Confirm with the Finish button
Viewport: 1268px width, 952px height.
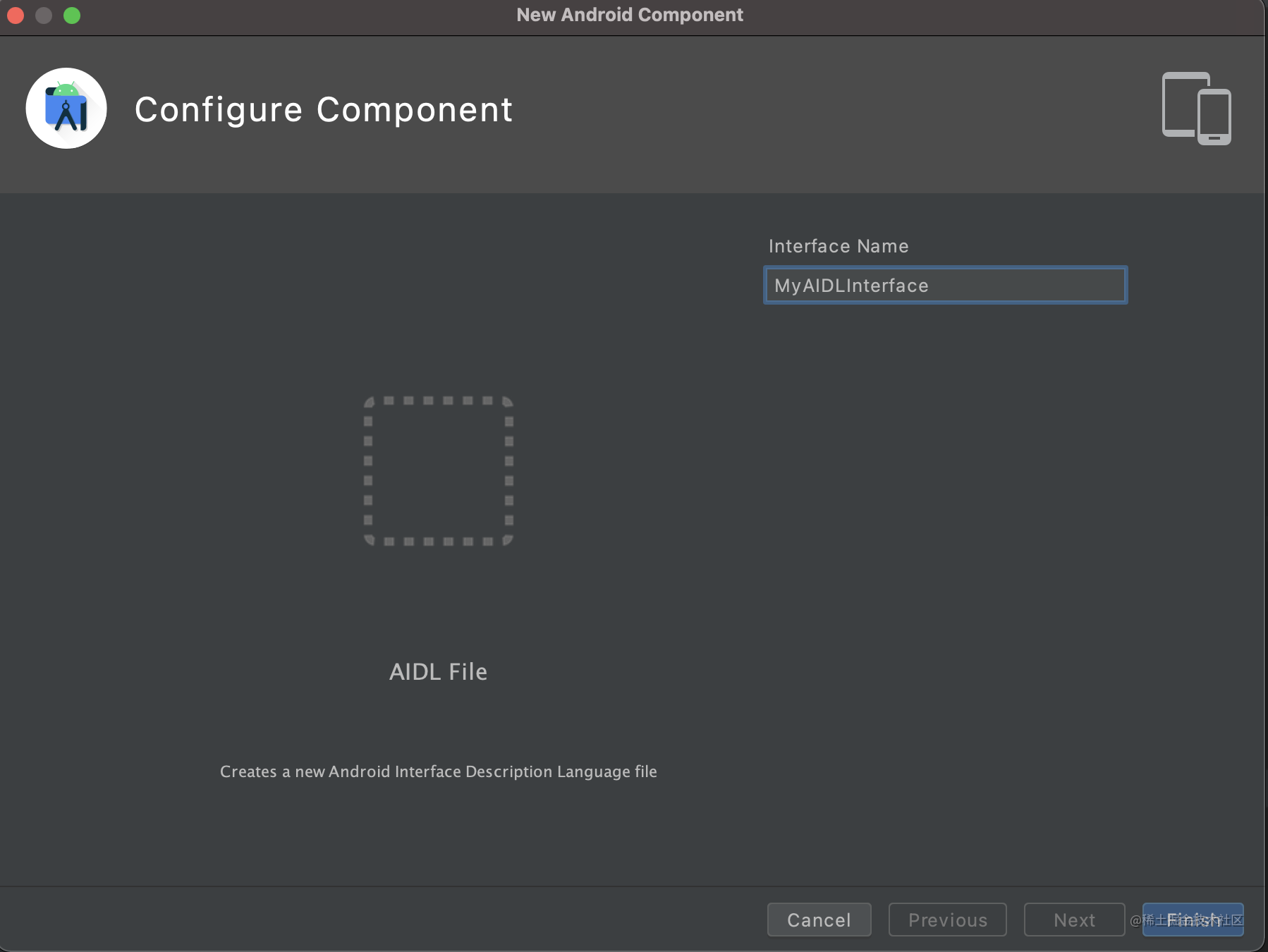(1193, 920)
